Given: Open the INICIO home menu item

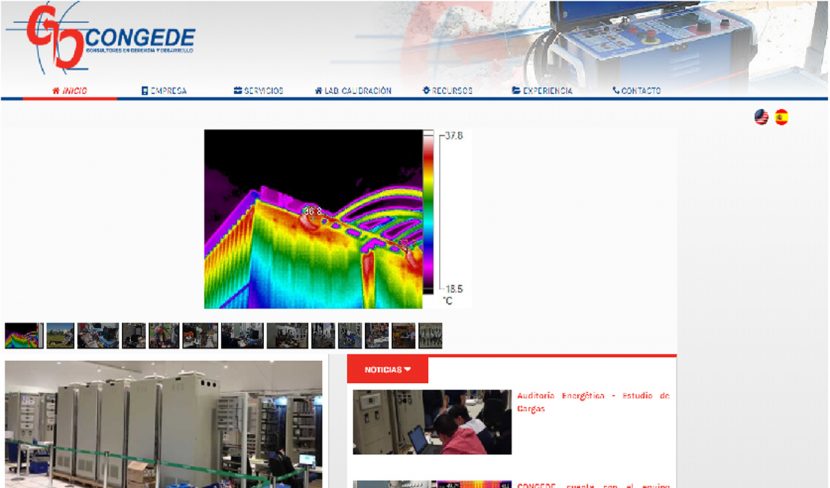Looking at the screenshot, I should click(x=70, y=91).
